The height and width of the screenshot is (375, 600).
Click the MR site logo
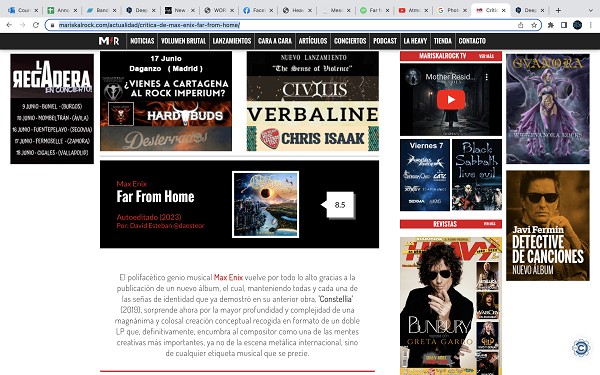pyautogui.click(x=109, y=41)
